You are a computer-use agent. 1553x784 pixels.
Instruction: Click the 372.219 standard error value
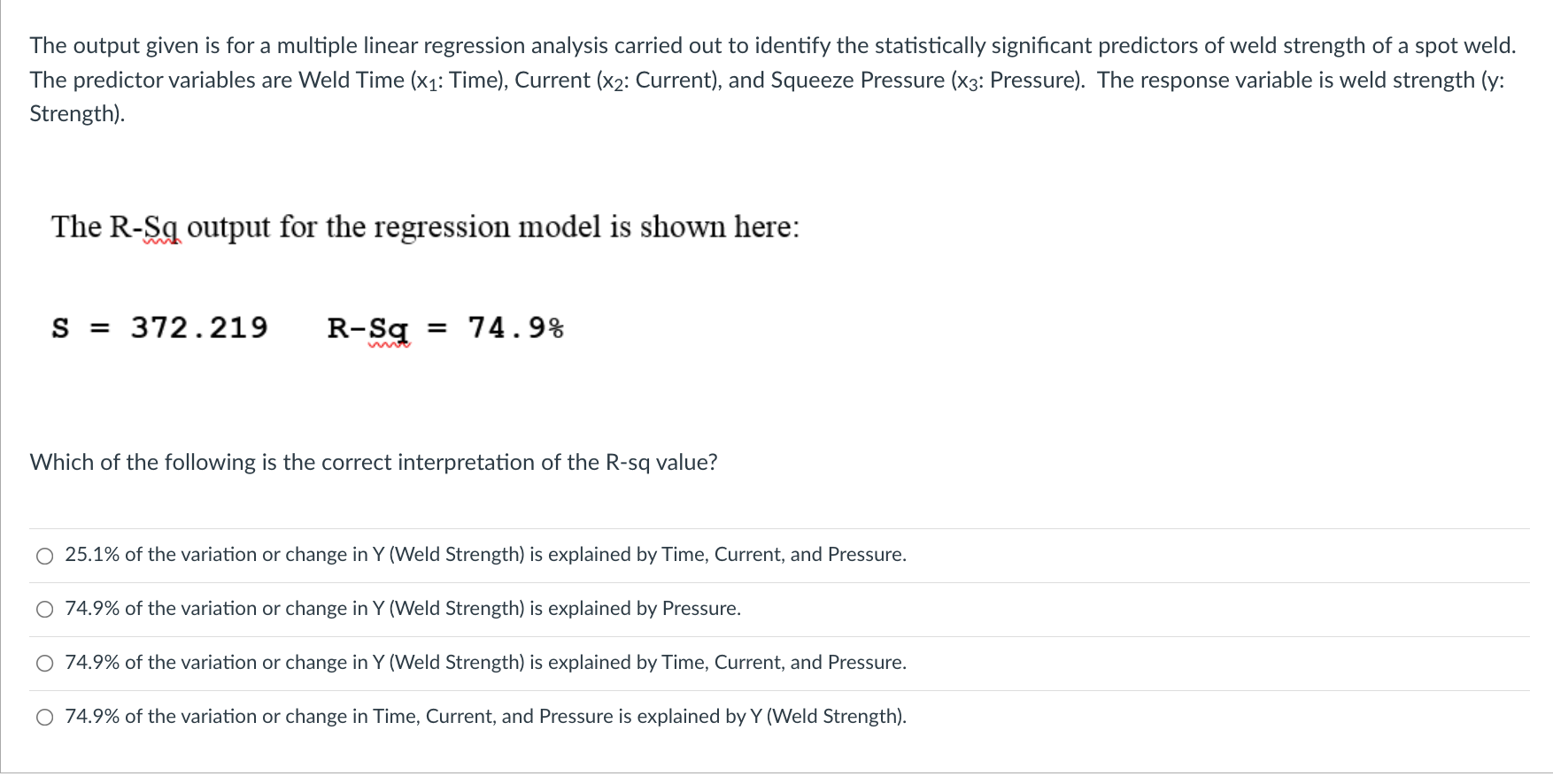tap(199, 329)
